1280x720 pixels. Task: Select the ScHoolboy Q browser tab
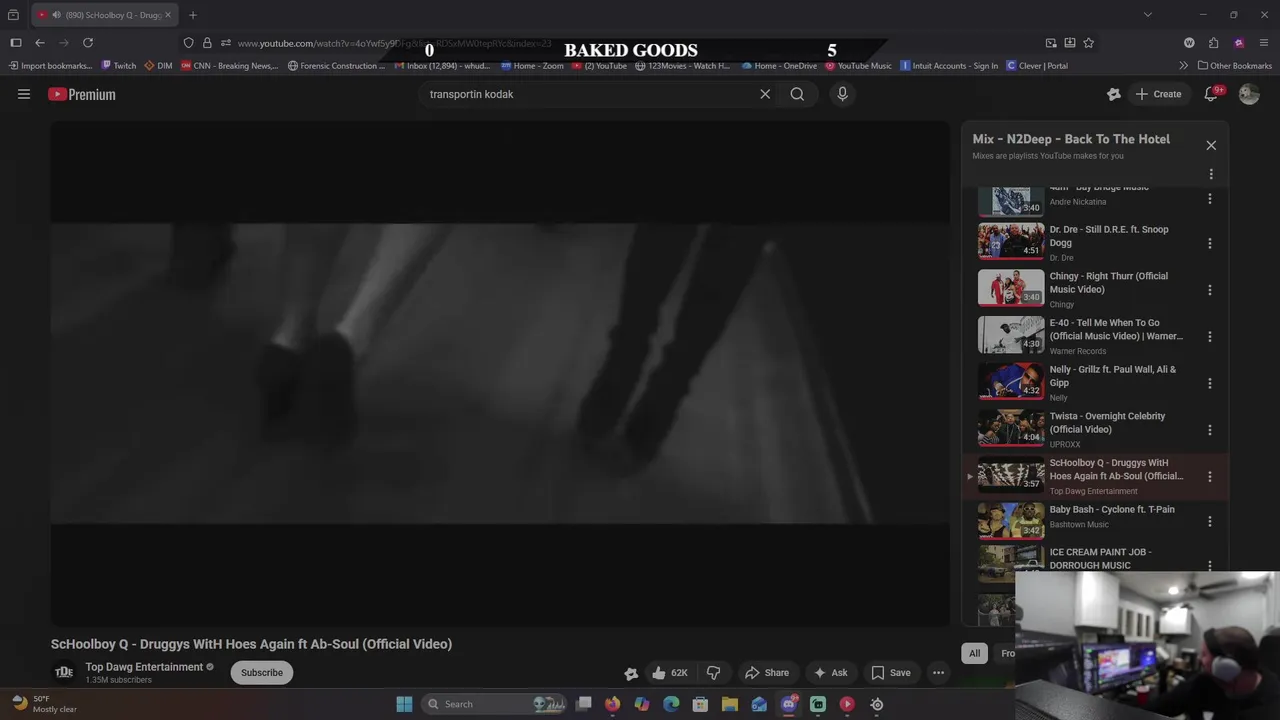[104, 15]
